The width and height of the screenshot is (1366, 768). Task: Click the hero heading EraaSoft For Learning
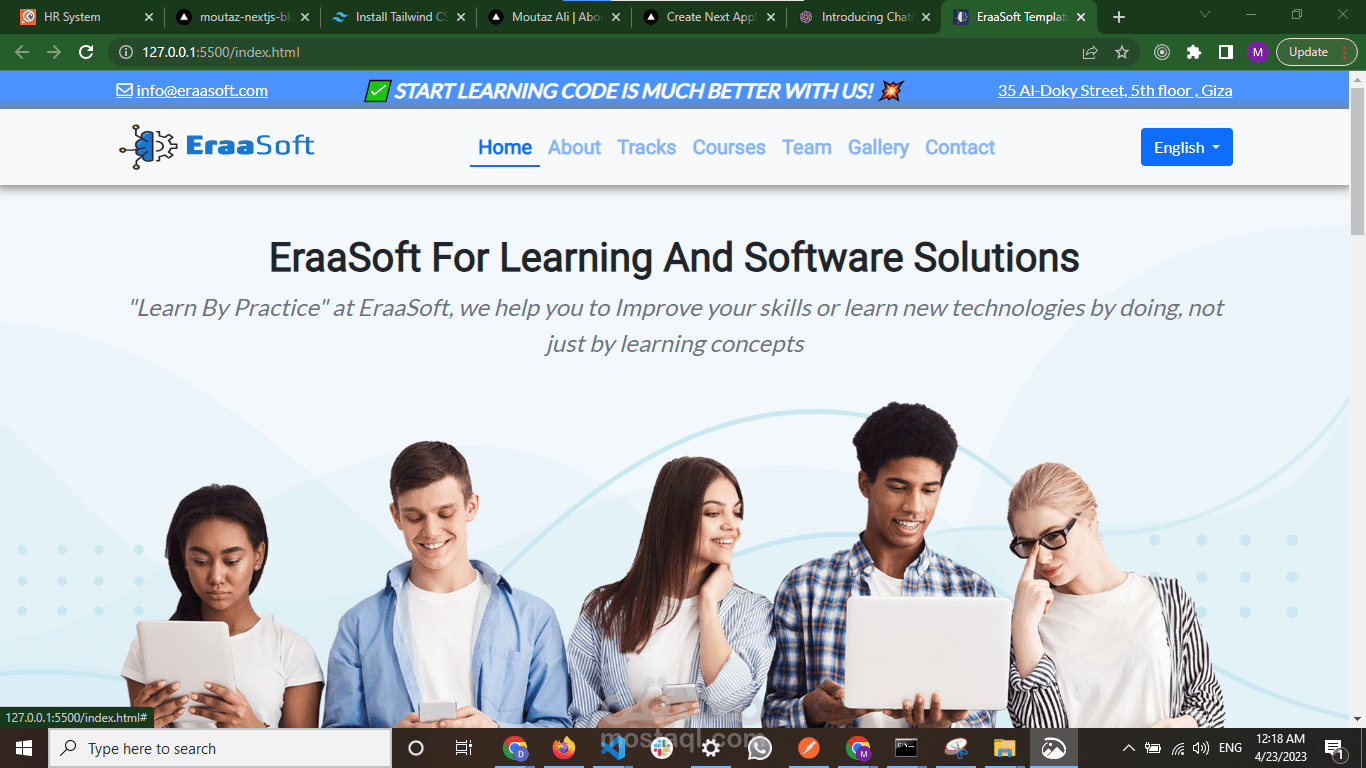pyautogui.click(x=674, y=258)
